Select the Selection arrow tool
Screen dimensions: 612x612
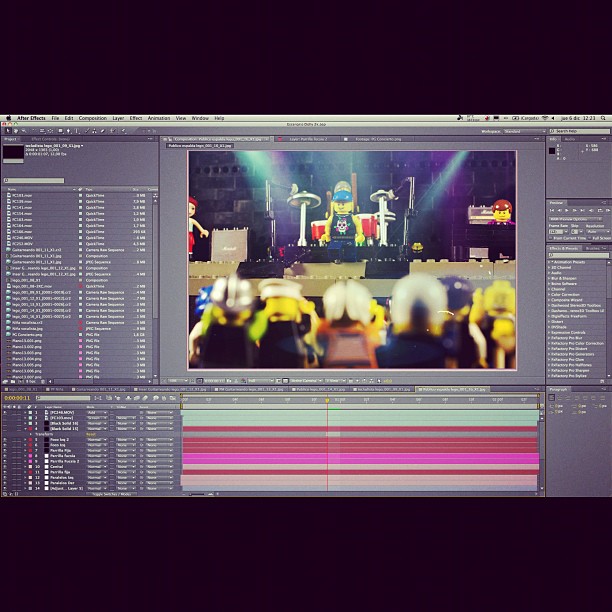(x=8, y=131)
